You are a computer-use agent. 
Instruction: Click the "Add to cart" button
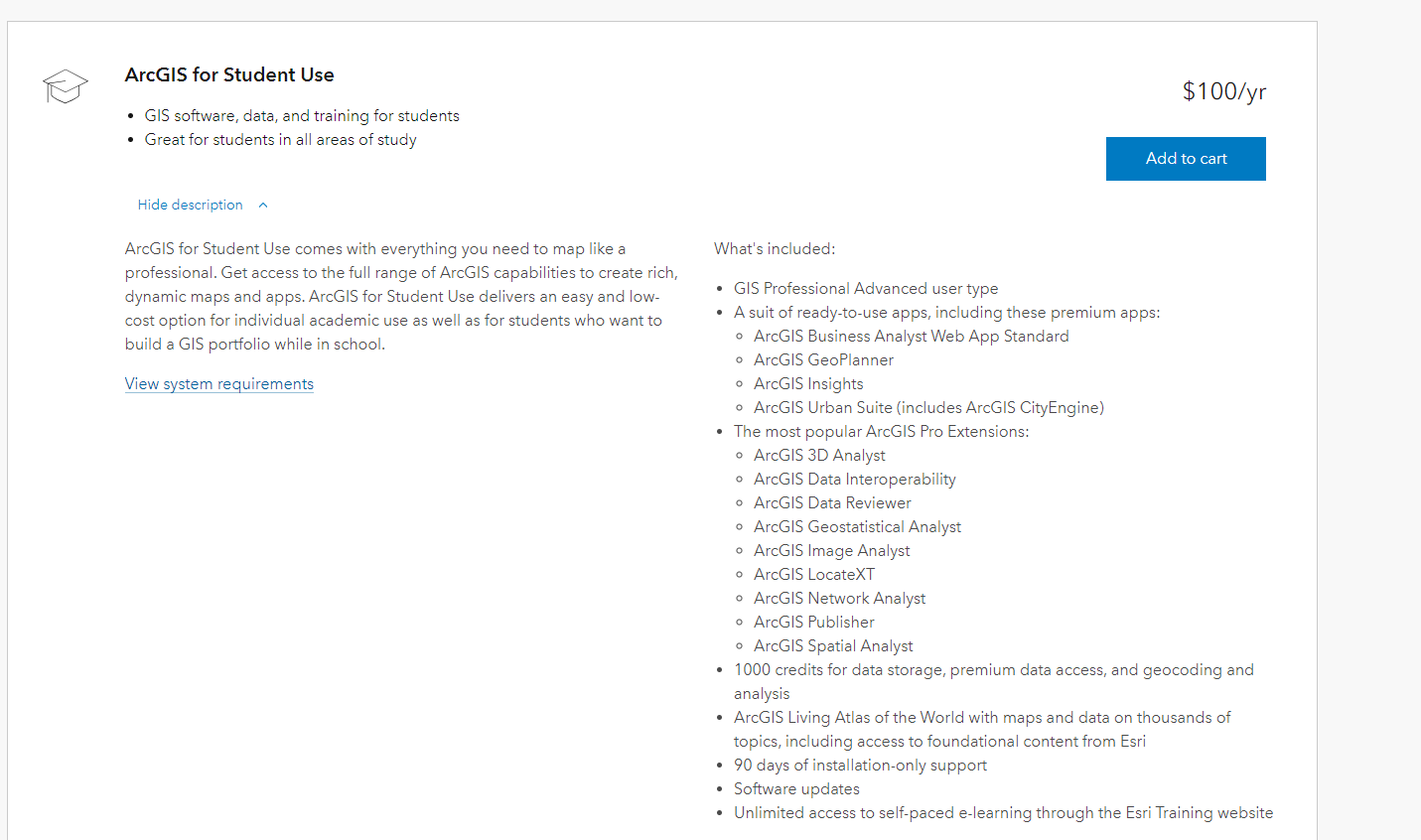(x=1186, y=158)
